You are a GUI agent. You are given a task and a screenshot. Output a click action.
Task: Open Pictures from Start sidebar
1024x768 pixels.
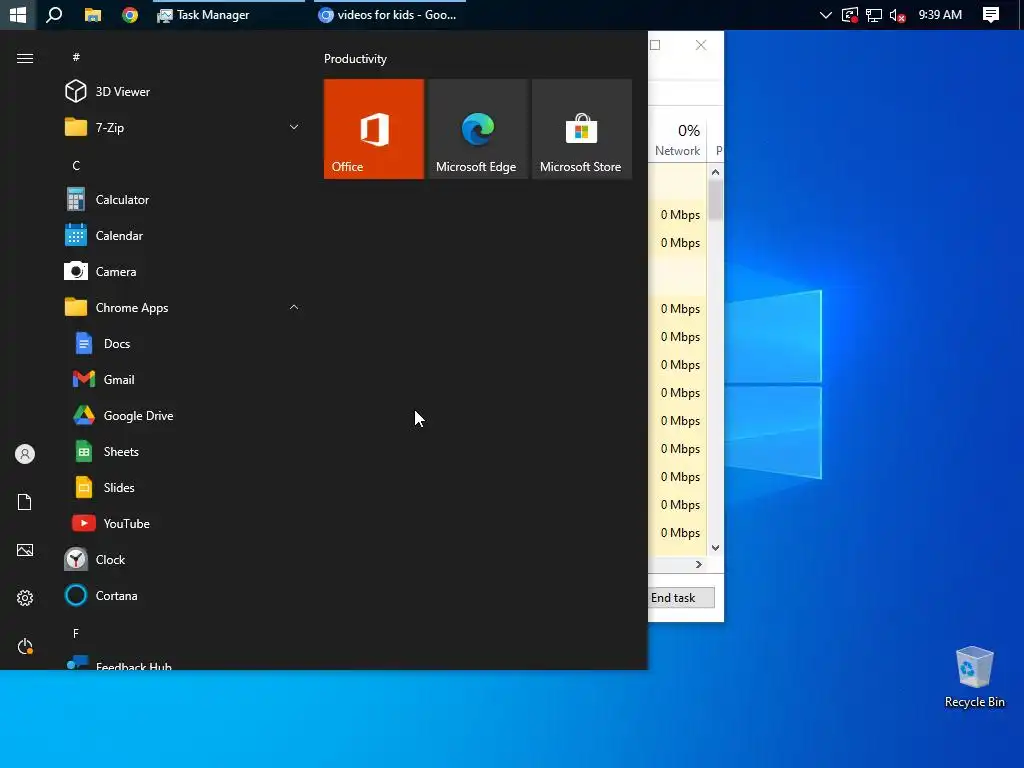(x=25, y=550)
